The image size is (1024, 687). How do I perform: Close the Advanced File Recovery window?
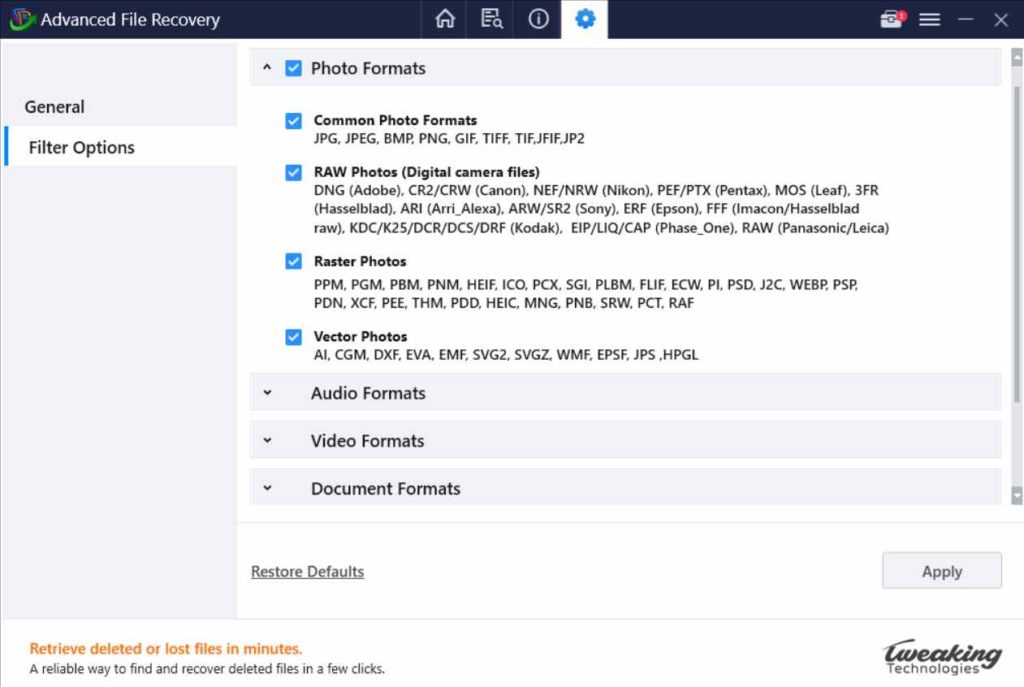tap(1000, 20)
